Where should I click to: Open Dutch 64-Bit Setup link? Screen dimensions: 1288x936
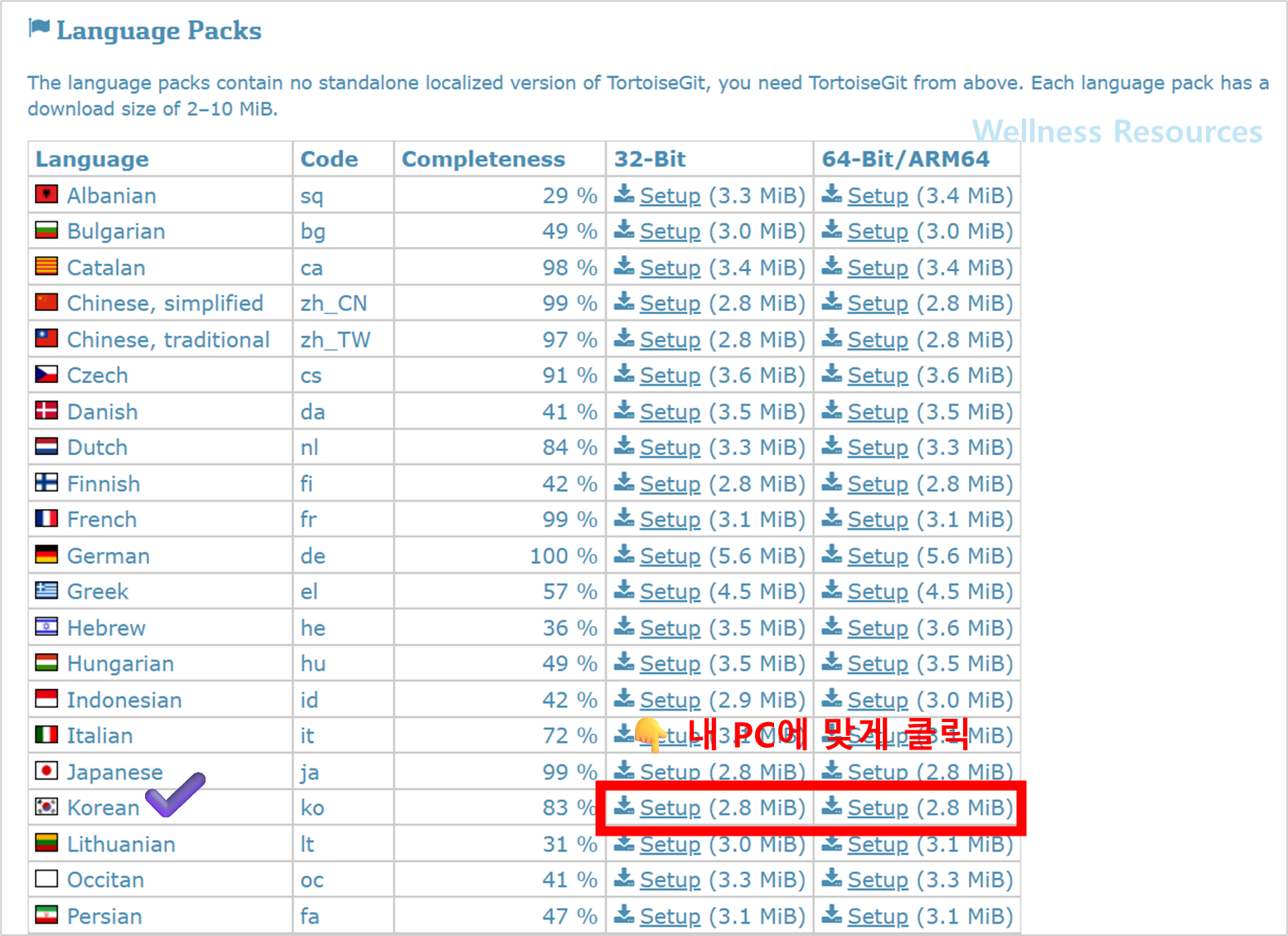[x=878, y=448]
